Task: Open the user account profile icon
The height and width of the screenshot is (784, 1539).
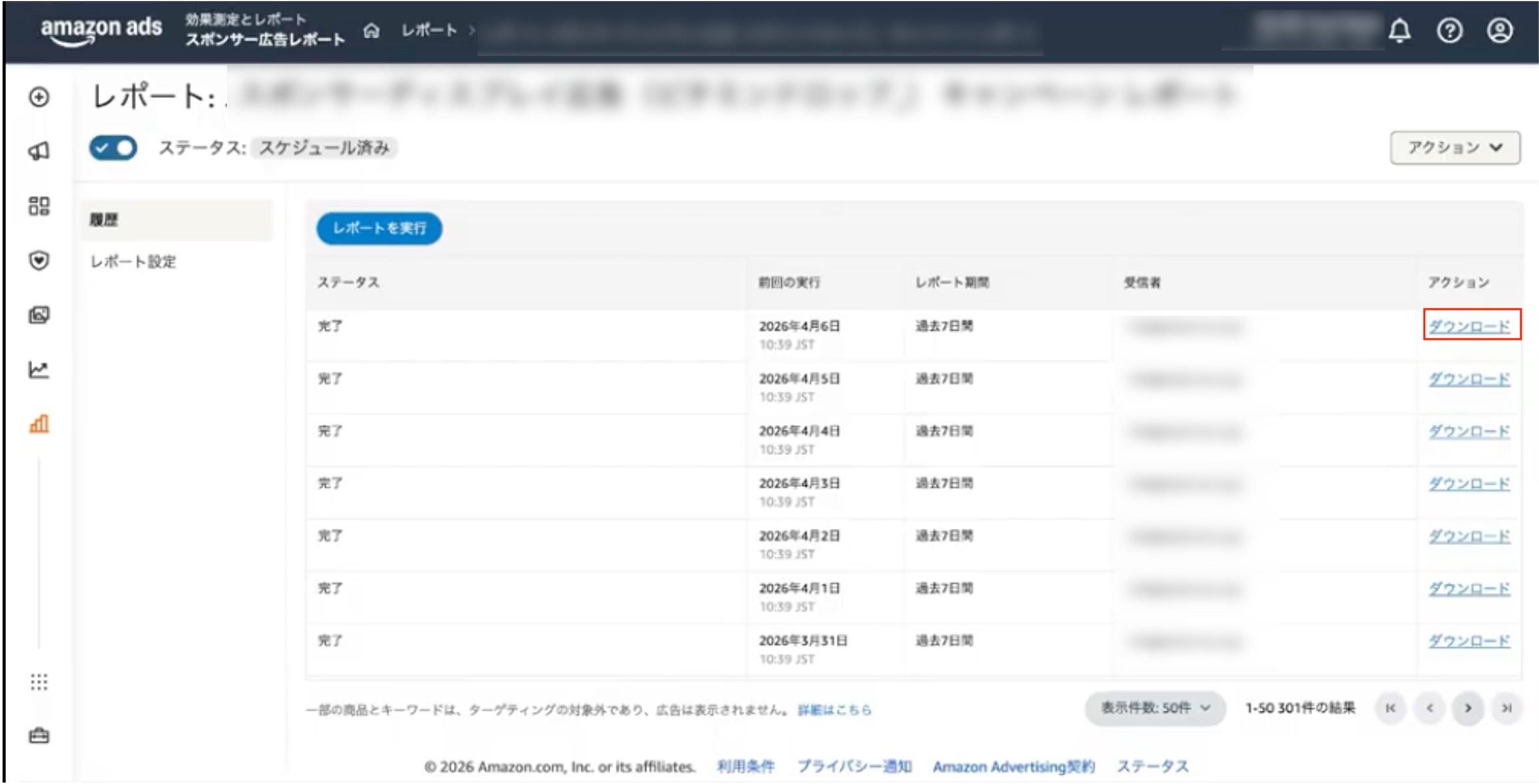Action: 1500,30
